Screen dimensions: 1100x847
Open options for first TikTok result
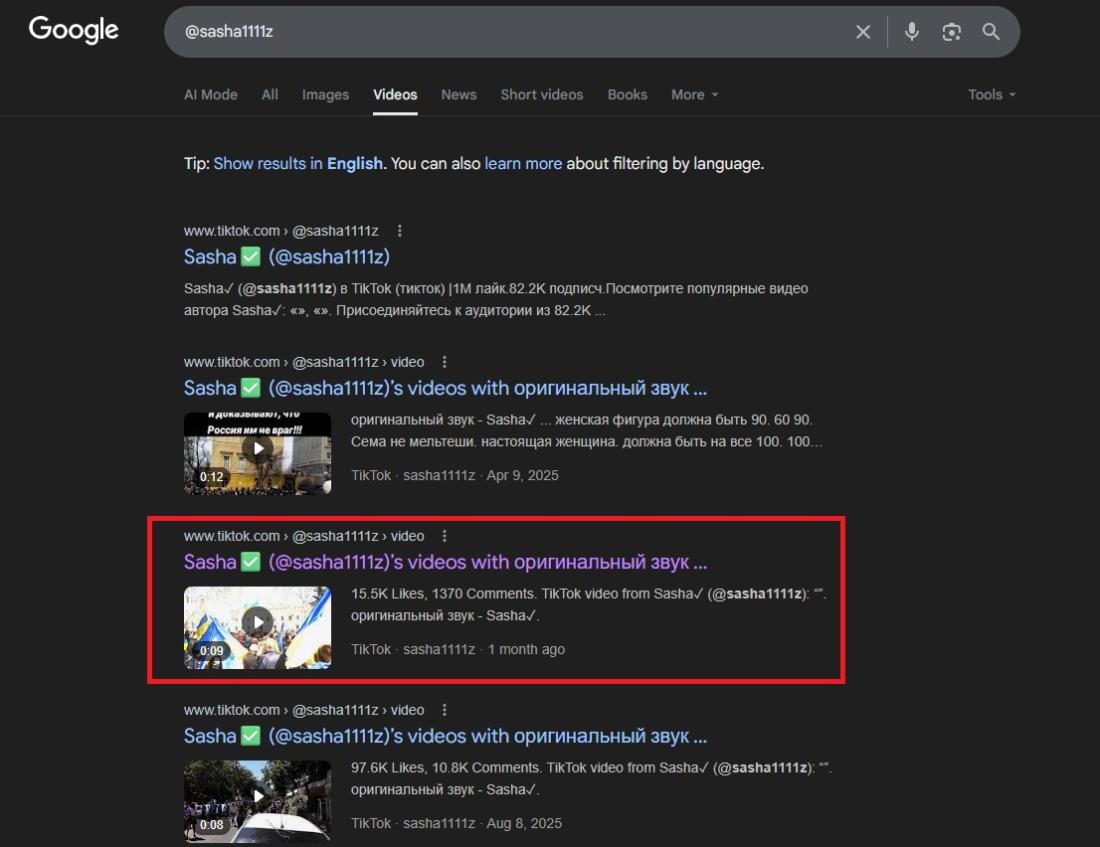(400, 231)
